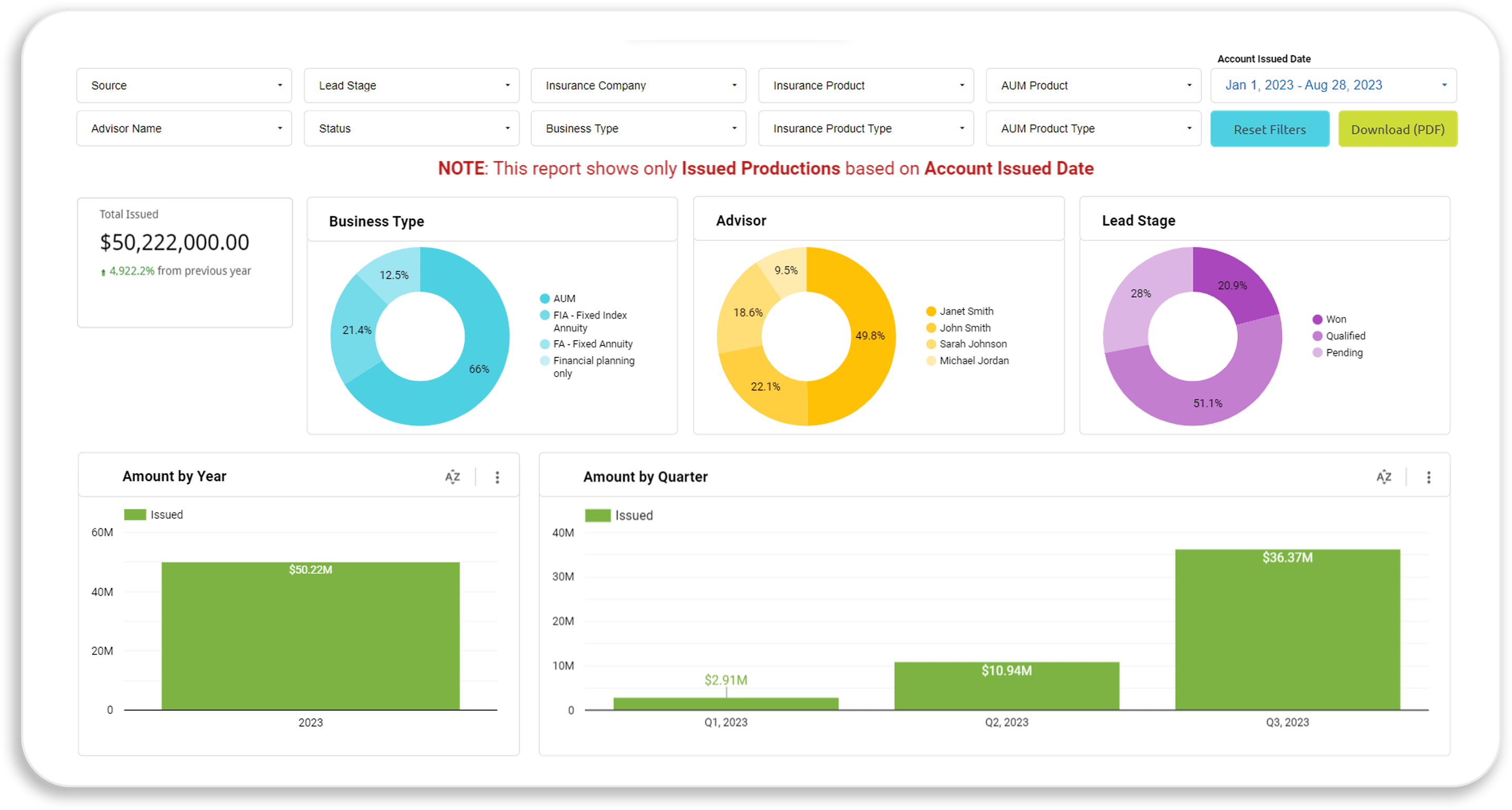Open the three-dot menu on Amount by Year
The height and width of the screenshot is (810, 1512).
(x=497, y=477)
